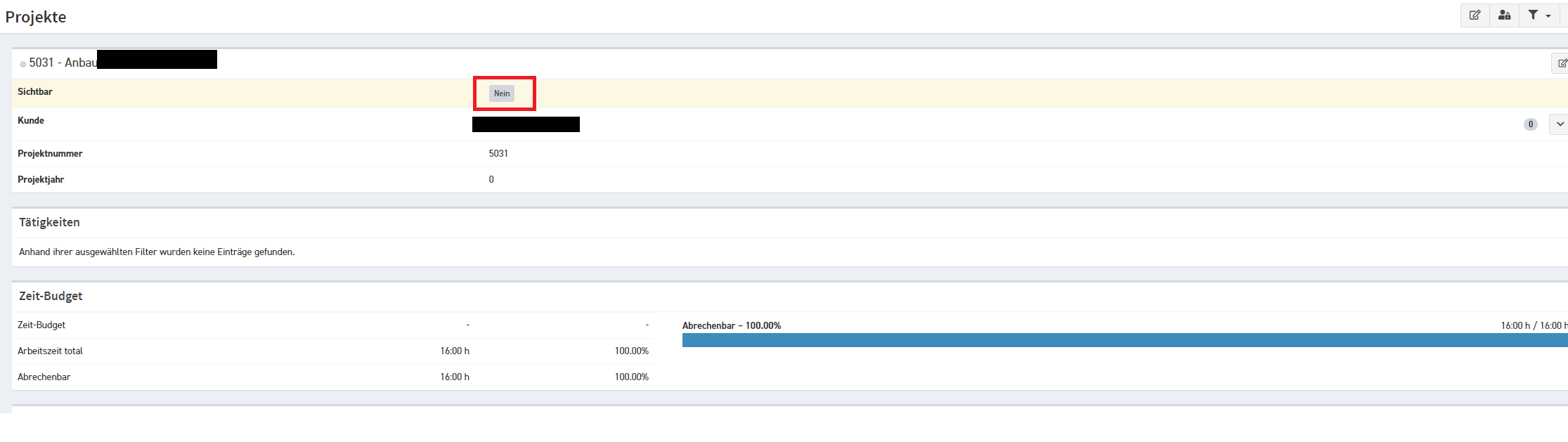1568x442 pixels.
Task: Click the blue Abrechenbar 100% progress bar
Action: click(x=1125, y=340)
